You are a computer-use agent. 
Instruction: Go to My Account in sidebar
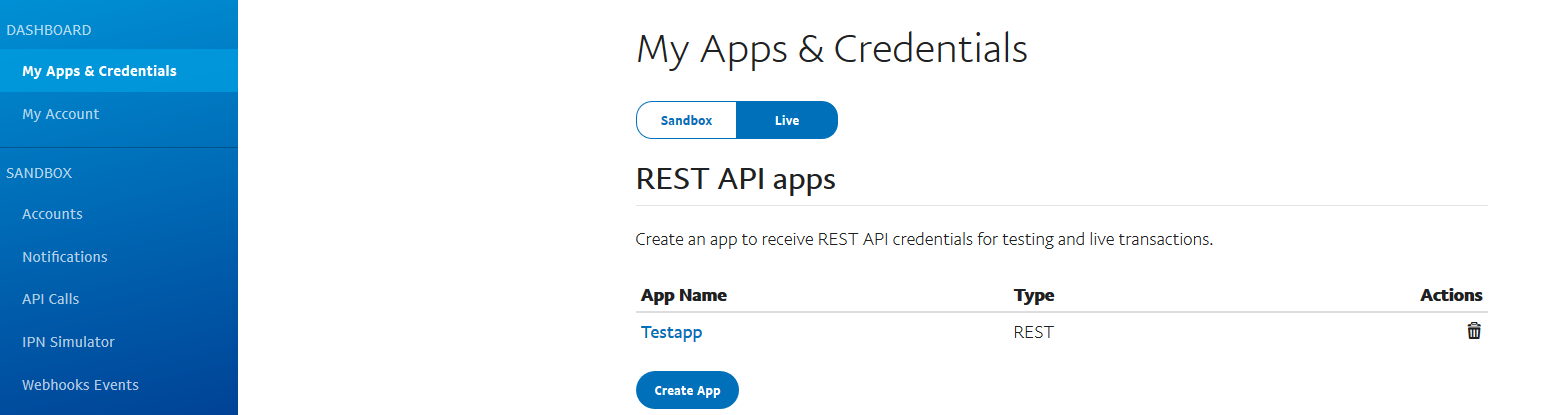point(60,114)
